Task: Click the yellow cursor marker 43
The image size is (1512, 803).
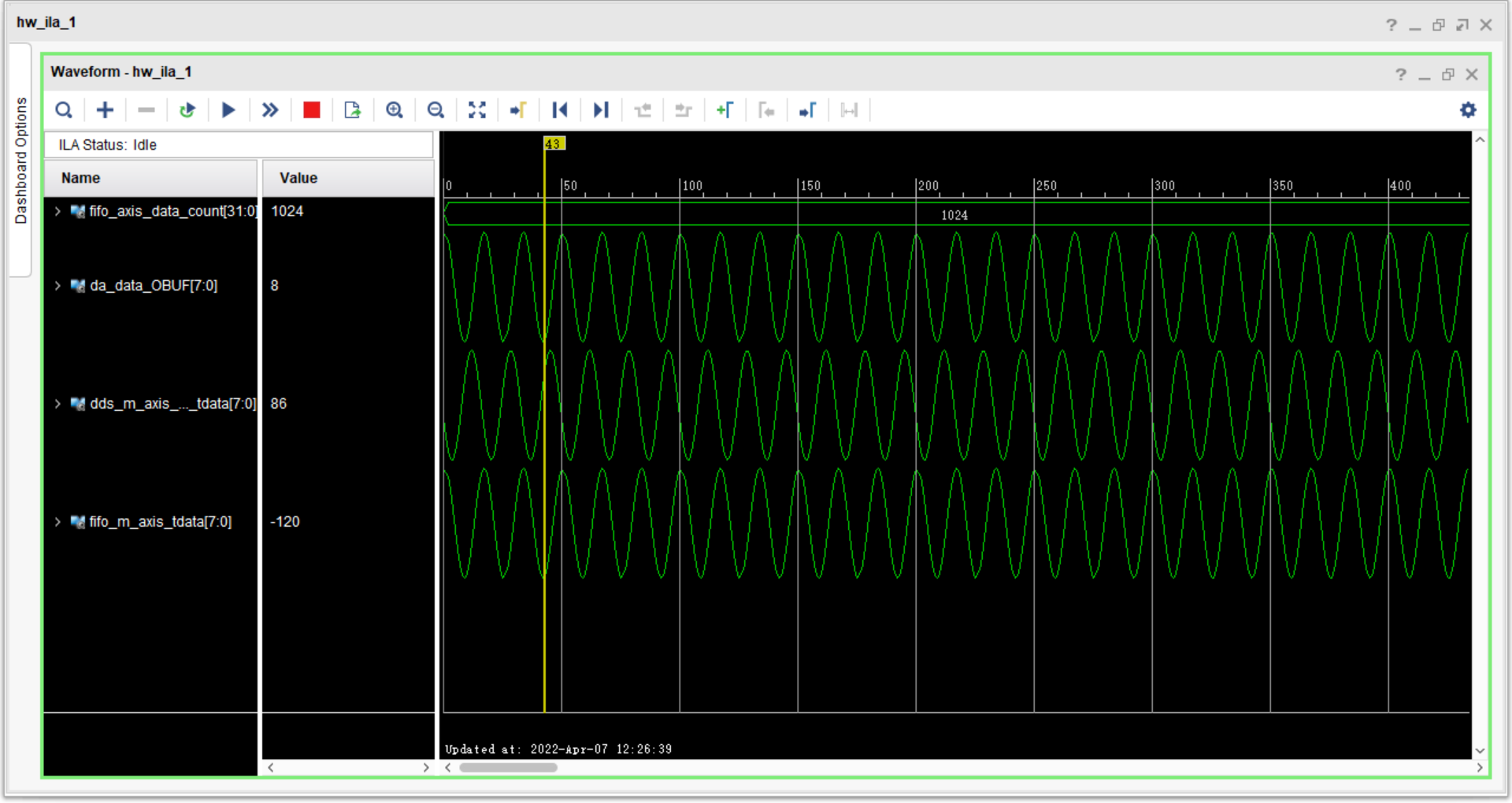Action: click(x=554, y=143)
